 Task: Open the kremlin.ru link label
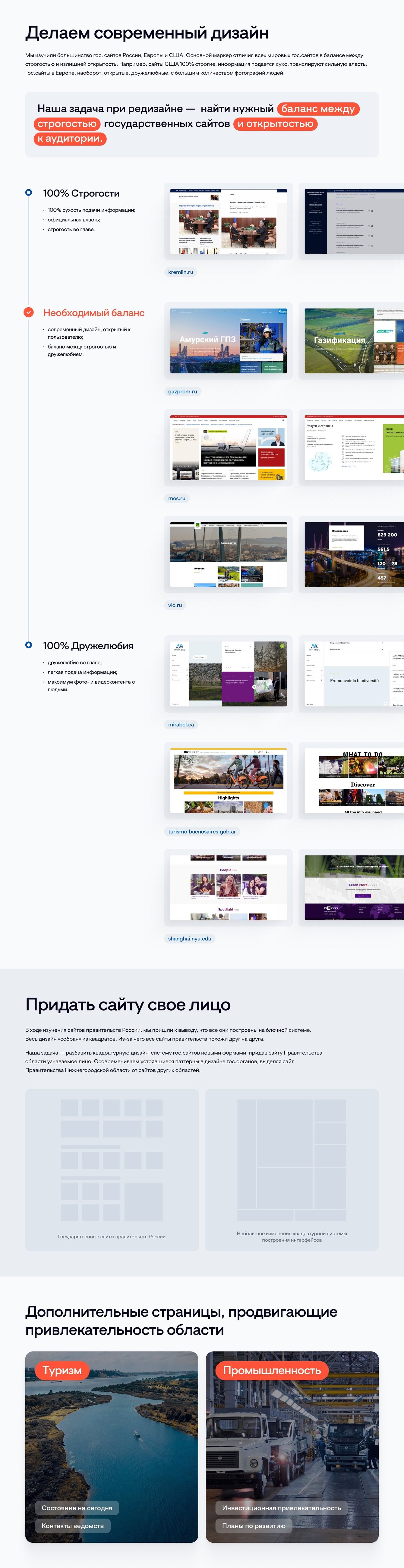(180, 272)
